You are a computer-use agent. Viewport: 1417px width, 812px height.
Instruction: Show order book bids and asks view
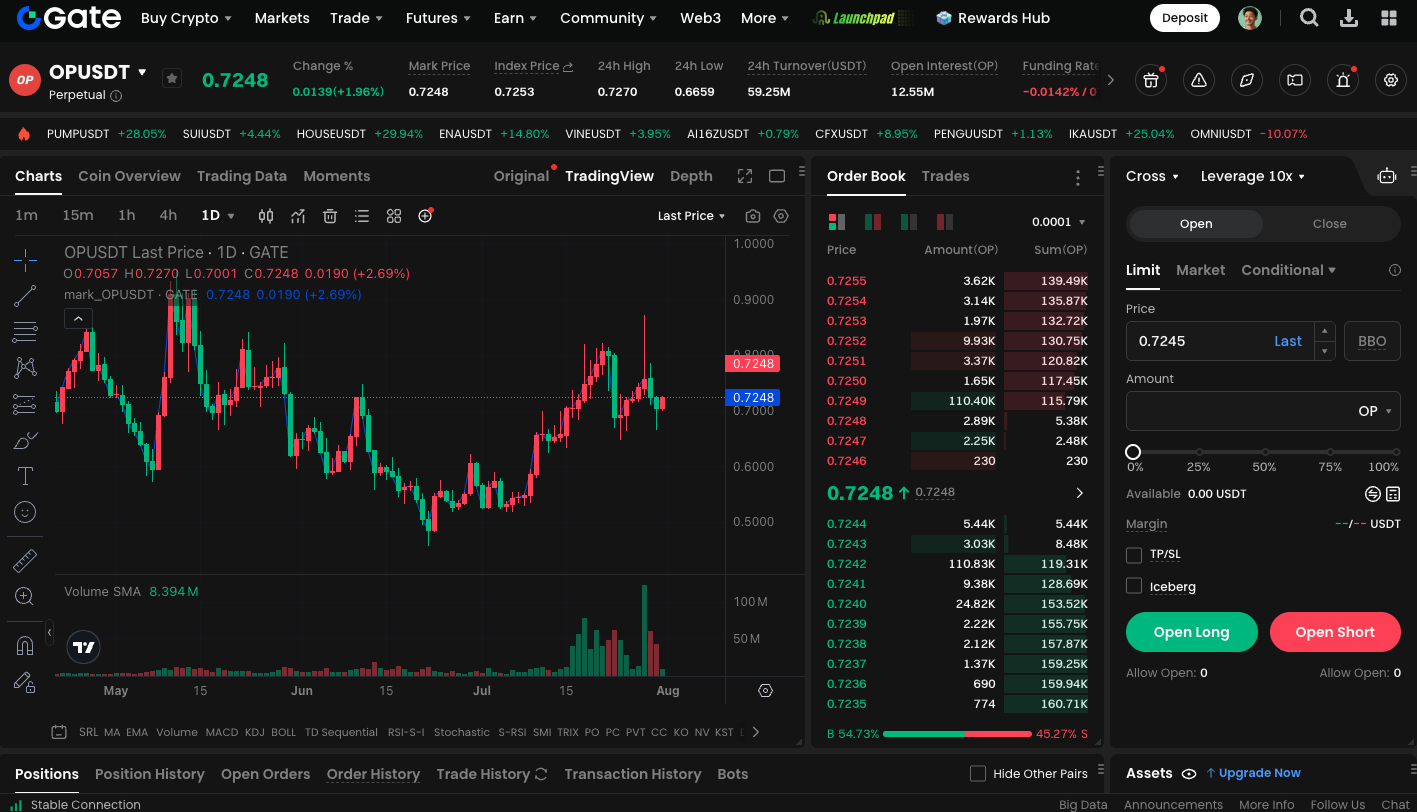837,222
